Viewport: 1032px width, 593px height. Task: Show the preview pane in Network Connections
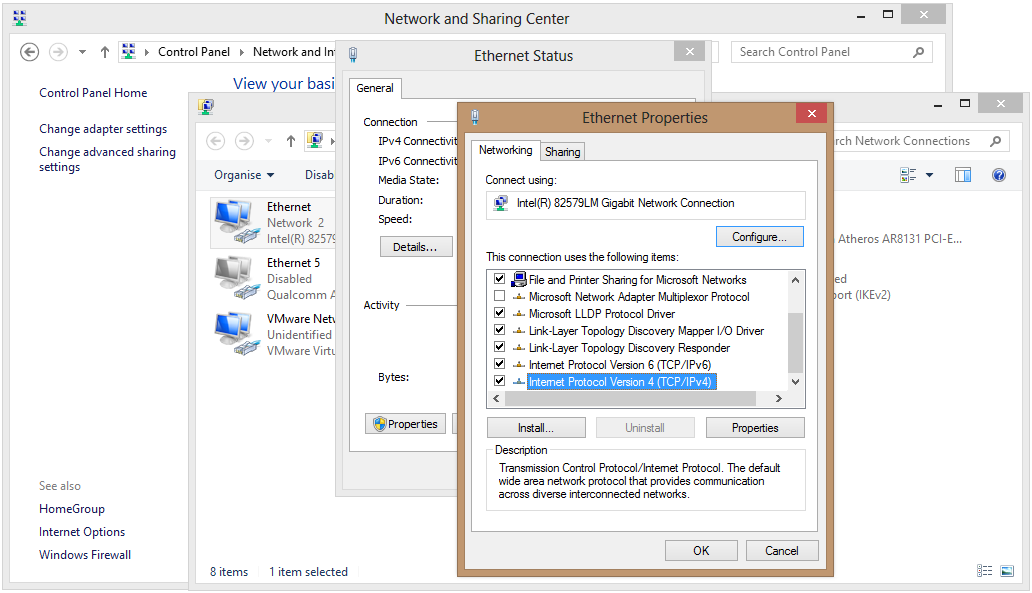coord(963,175)
